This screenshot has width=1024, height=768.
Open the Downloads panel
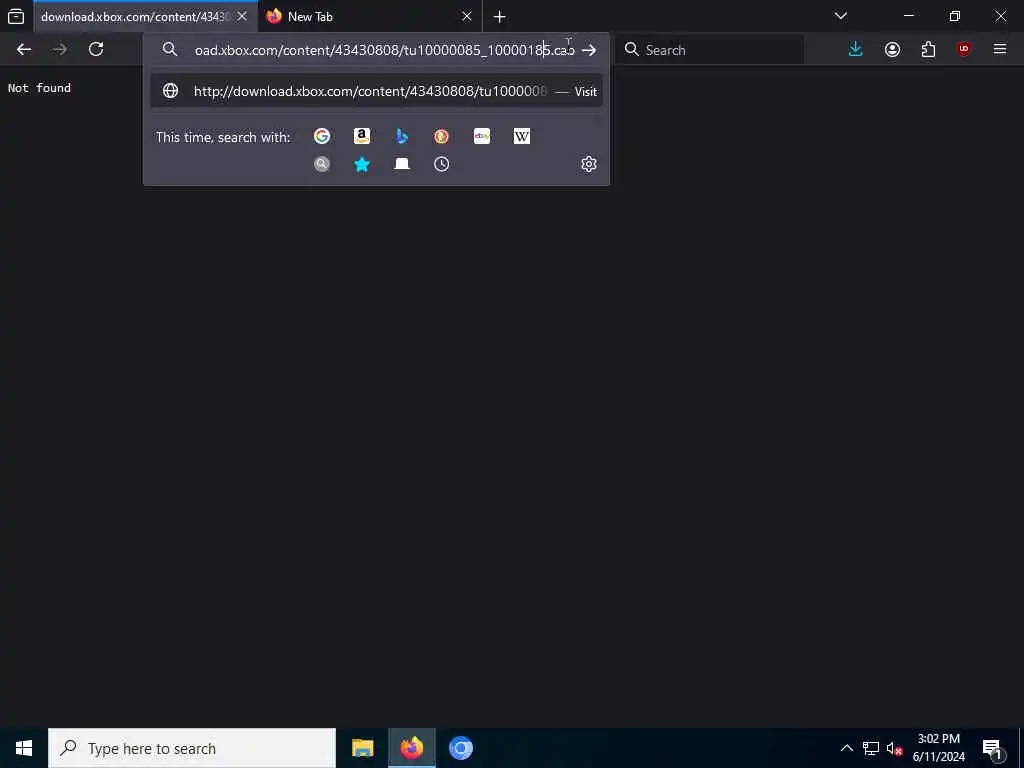pyautogui.click(x=856, y=50)
